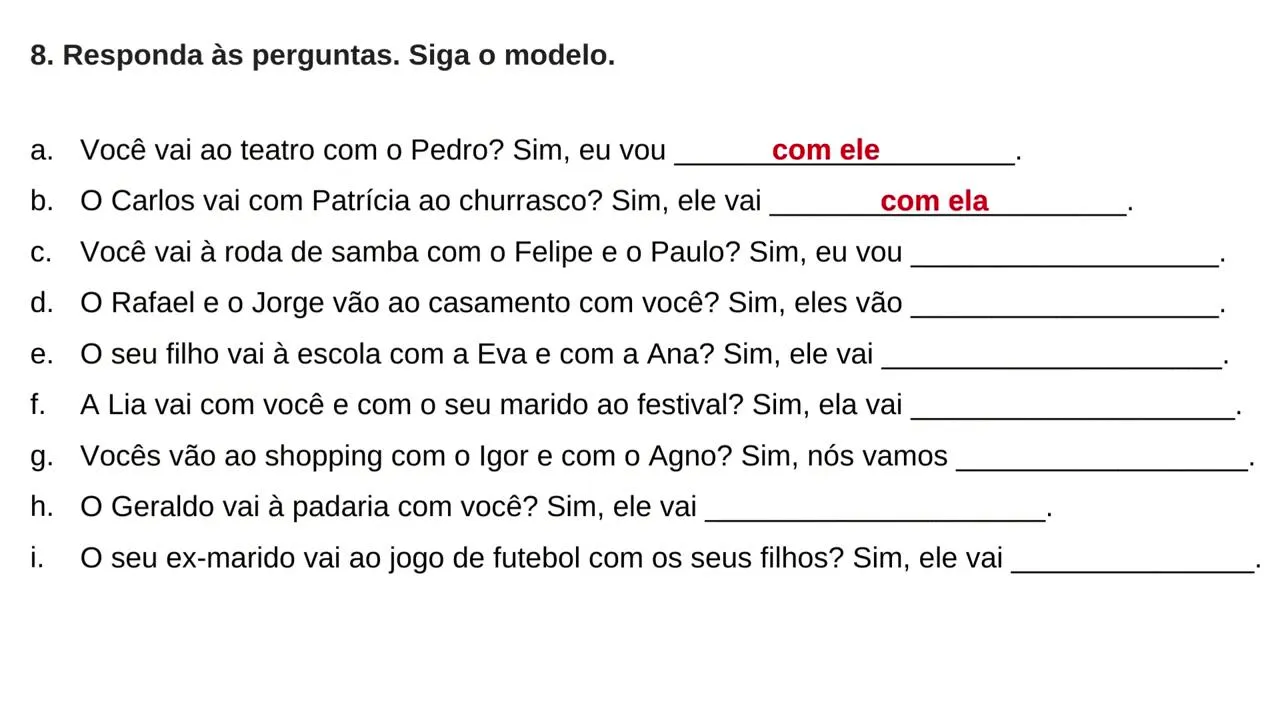Click the question about Rafael and Jorge
Screen dimensions: 1280x720
tap(399, 304)
